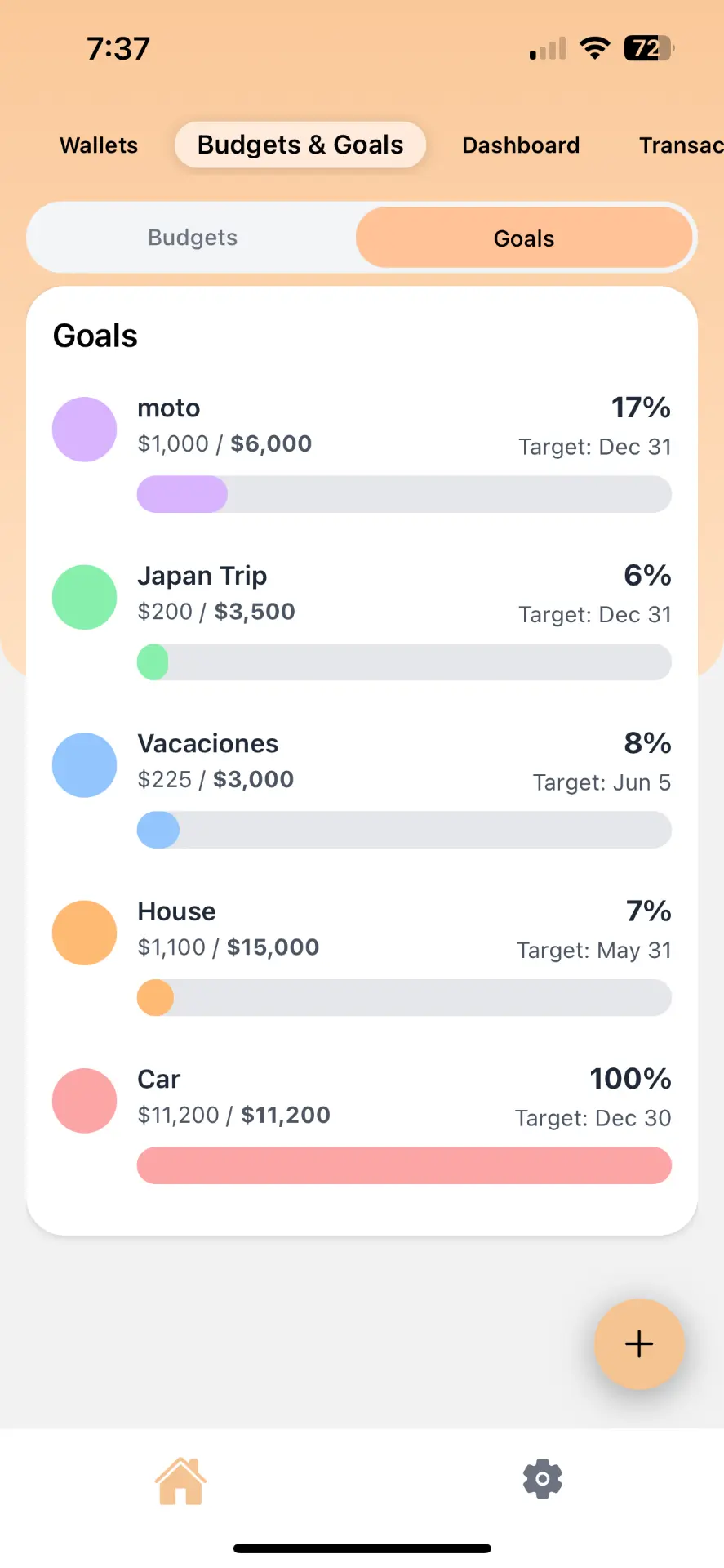Open the Japan Trip goal title
This screenshot has height=1568, width=724.
point(202,576)
